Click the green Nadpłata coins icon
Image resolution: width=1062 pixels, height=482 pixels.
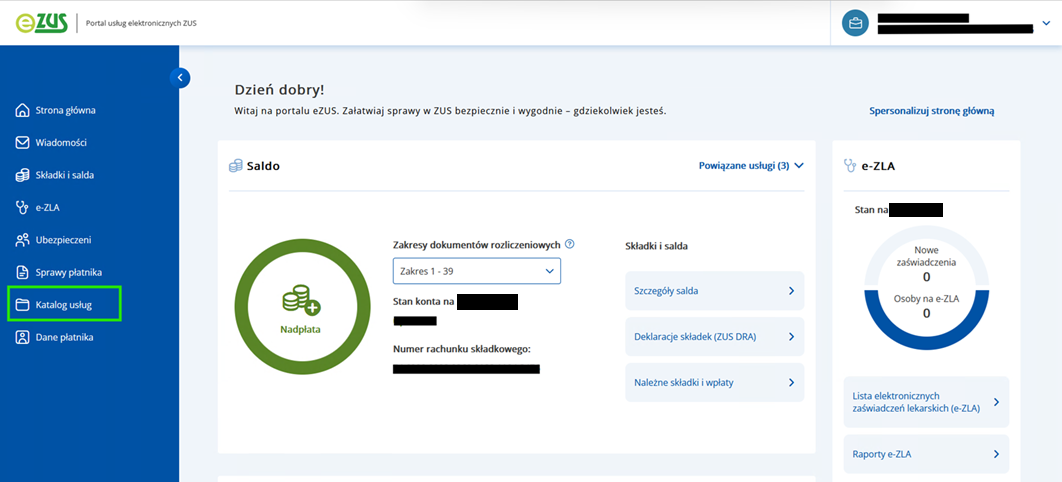coord(300,300)
